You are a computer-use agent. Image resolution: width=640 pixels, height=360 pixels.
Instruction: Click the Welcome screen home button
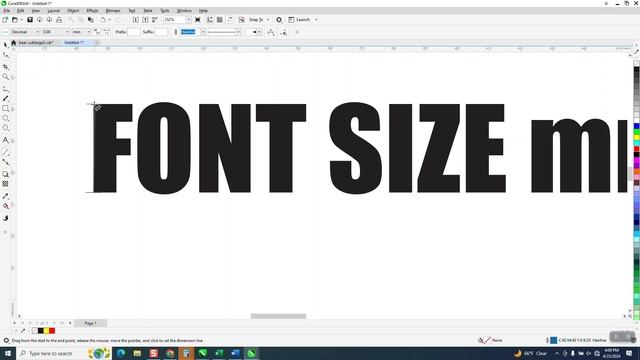pyautogui.click(x=13, y=42)
